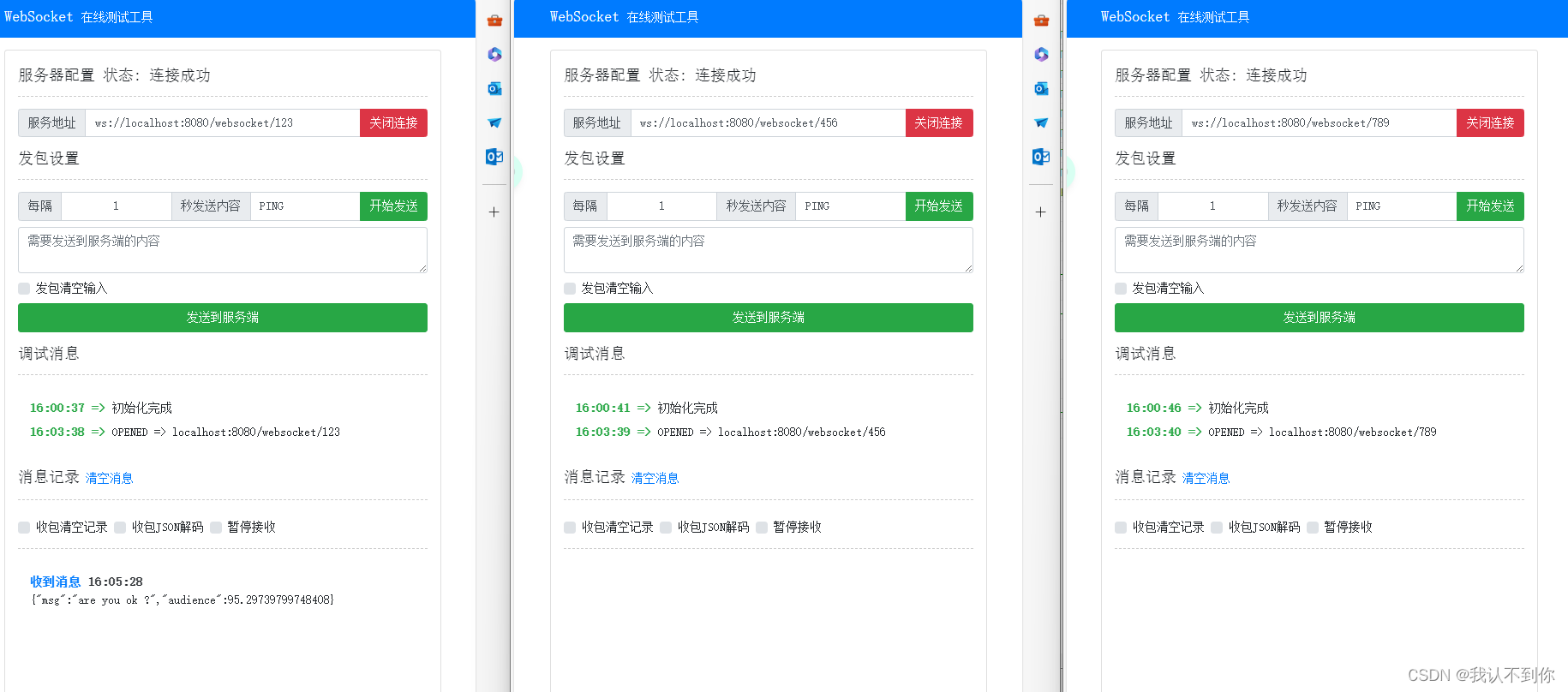Click the plus icon in sidebar beside /456 window
Screen dimensions: 1568x692
pyautogui.click(x=1040, y=212)
